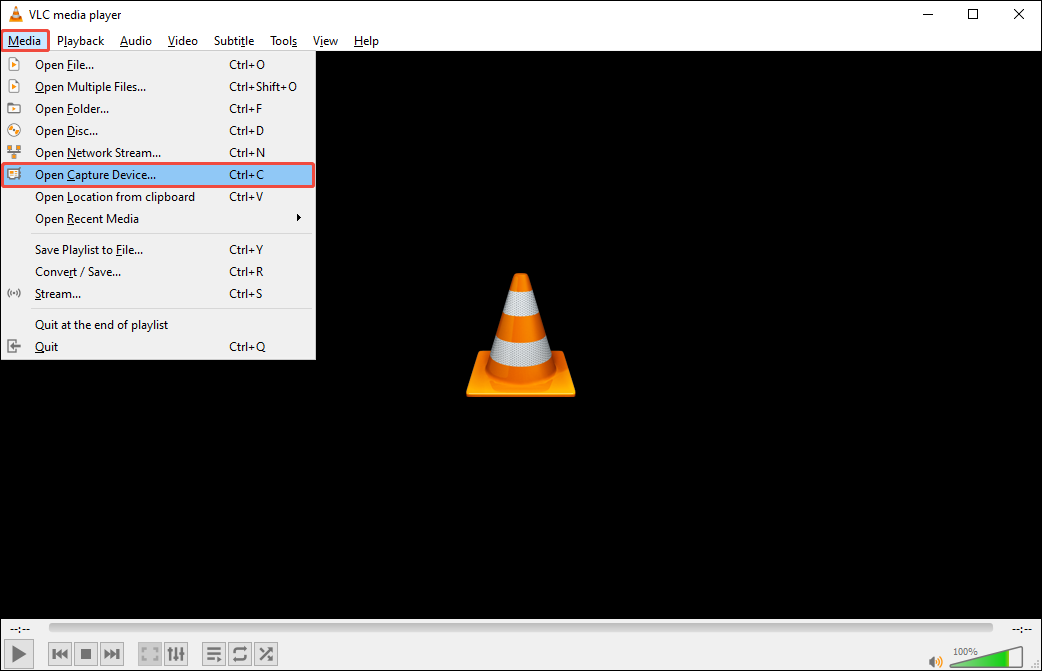Adjust the volume slider
This screenshot has height=671, width=1042.
[985, 659]
